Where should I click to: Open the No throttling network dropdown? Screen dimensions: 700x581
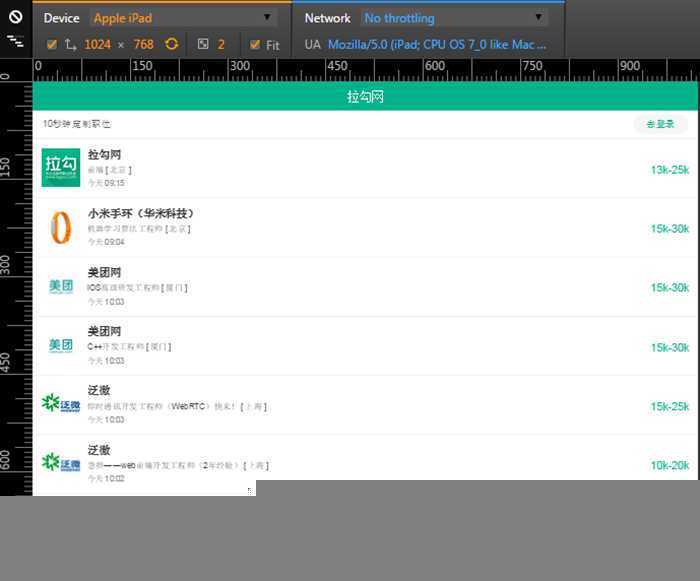[454, 18]
